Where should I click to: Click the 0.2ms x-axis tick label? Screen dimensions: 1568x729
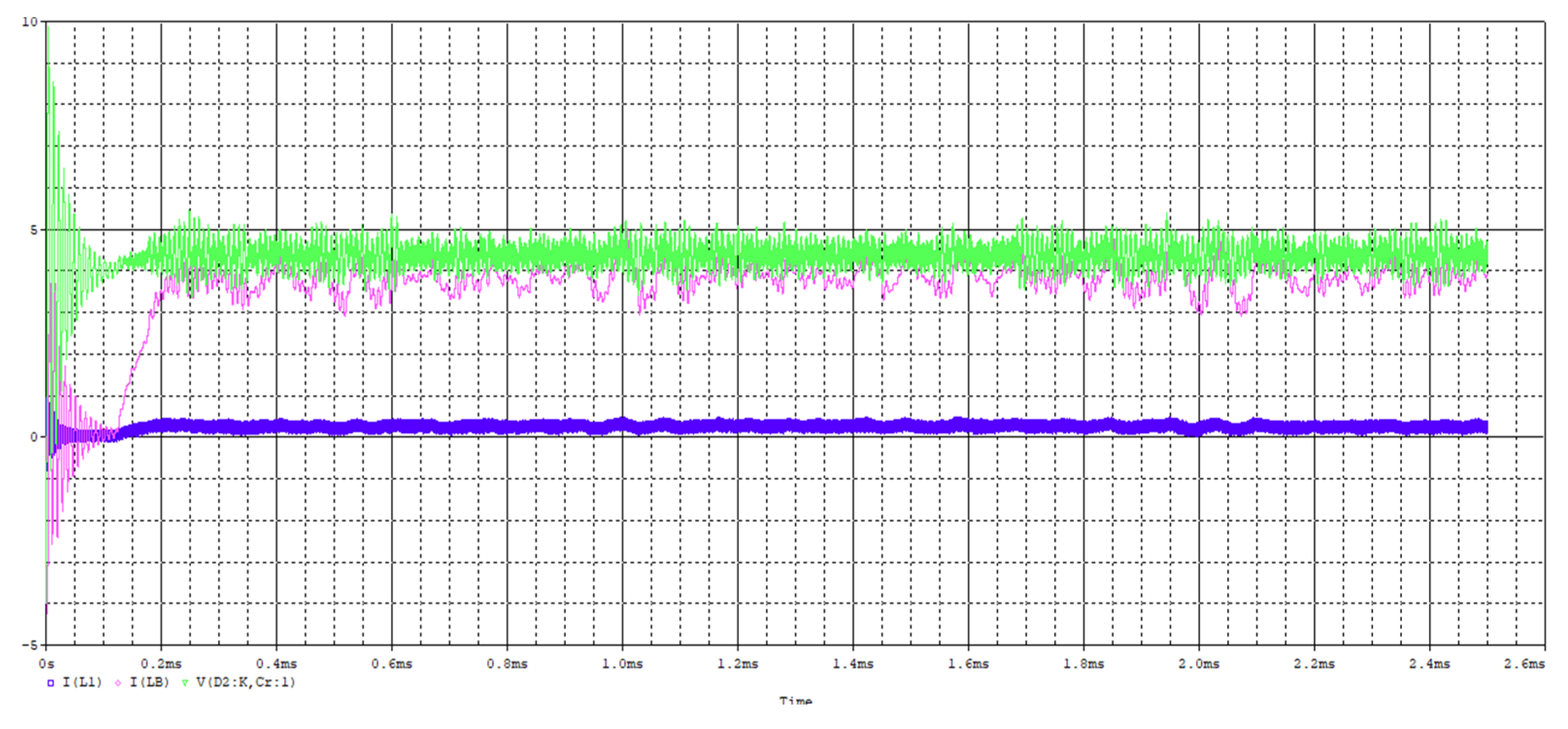click(161, 663)
